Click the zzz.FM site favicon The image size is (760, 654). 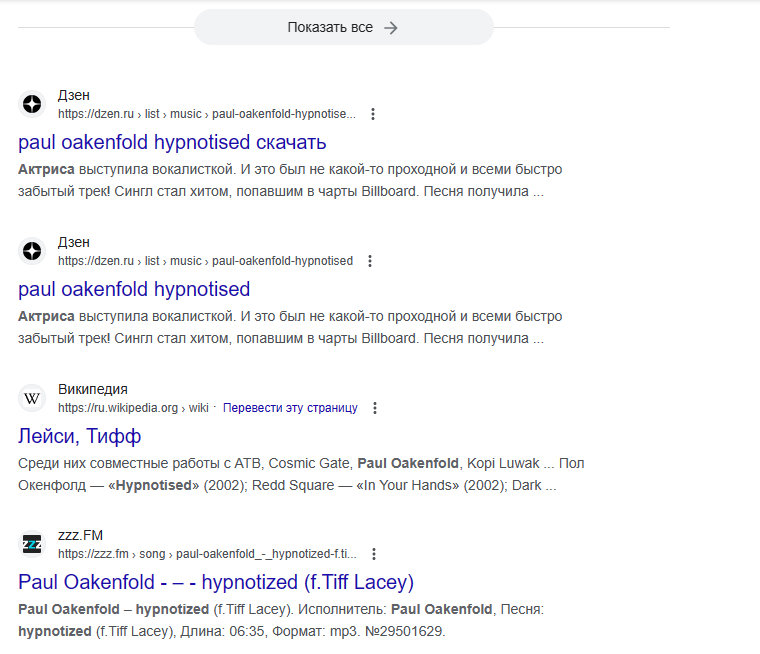32,544
